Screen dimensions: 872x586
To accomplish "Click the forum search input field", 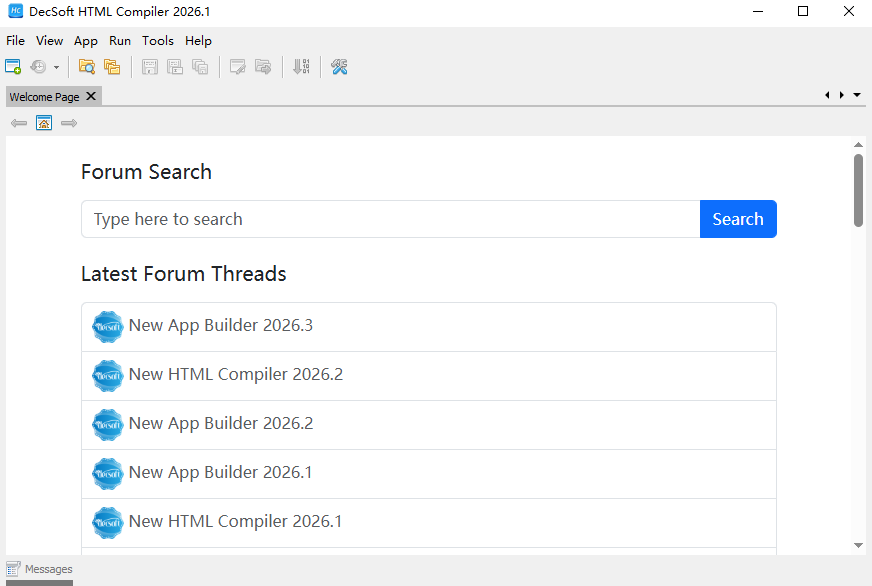I will (x=390, y=218).
